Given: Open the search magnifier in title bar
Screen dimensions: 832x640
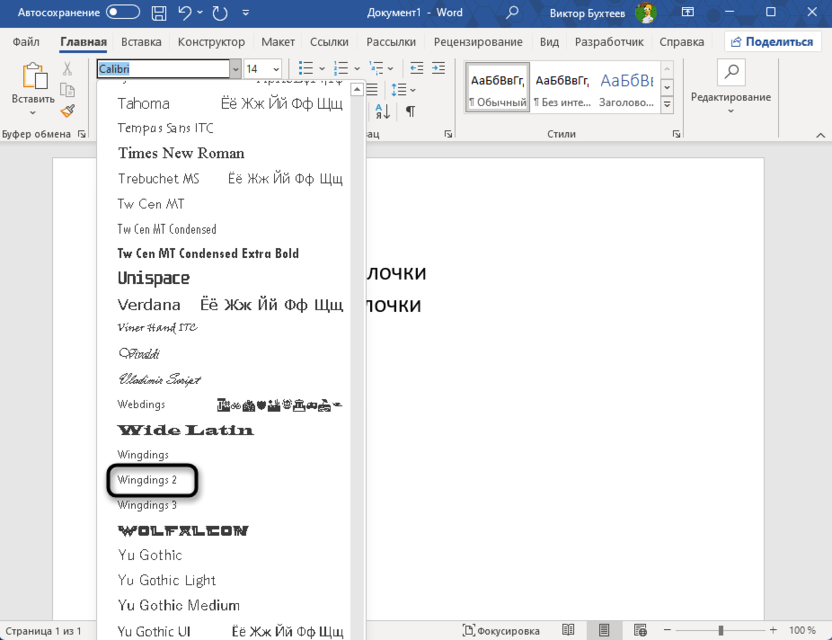Looking at the screenshot, I should click(511, 13).
